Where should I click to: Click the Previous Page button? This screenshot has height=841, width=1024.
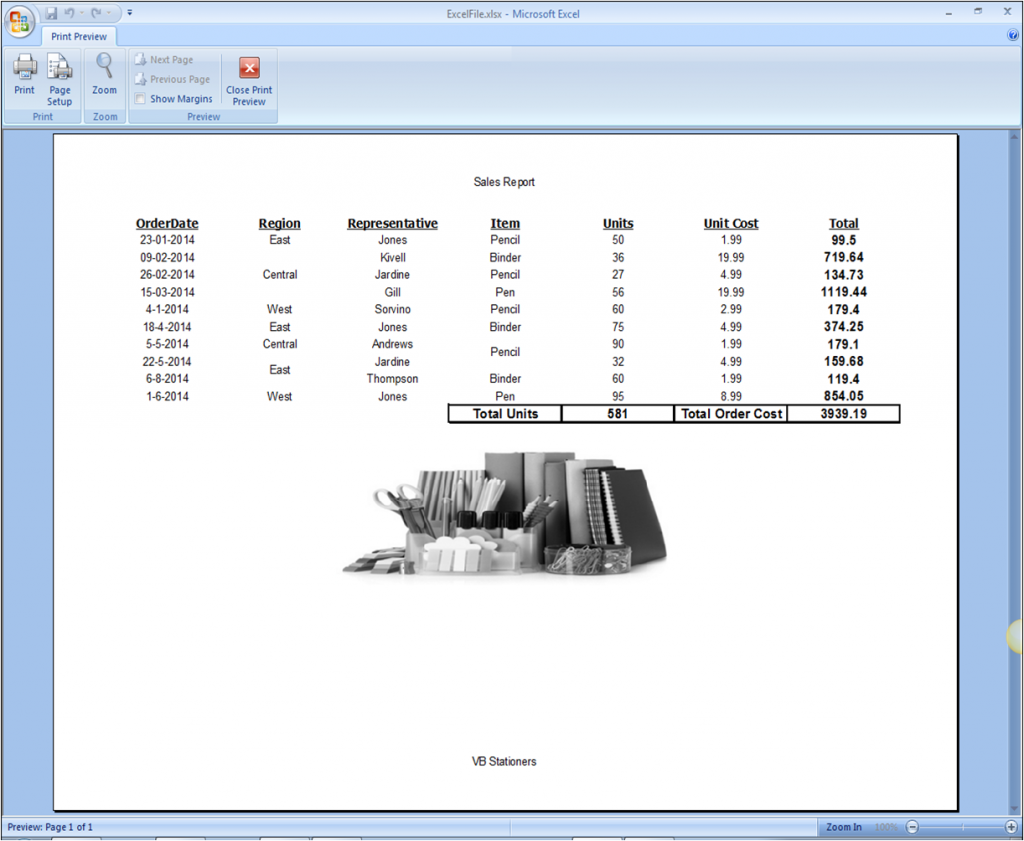pyautogui.click(x=179, y=79)
